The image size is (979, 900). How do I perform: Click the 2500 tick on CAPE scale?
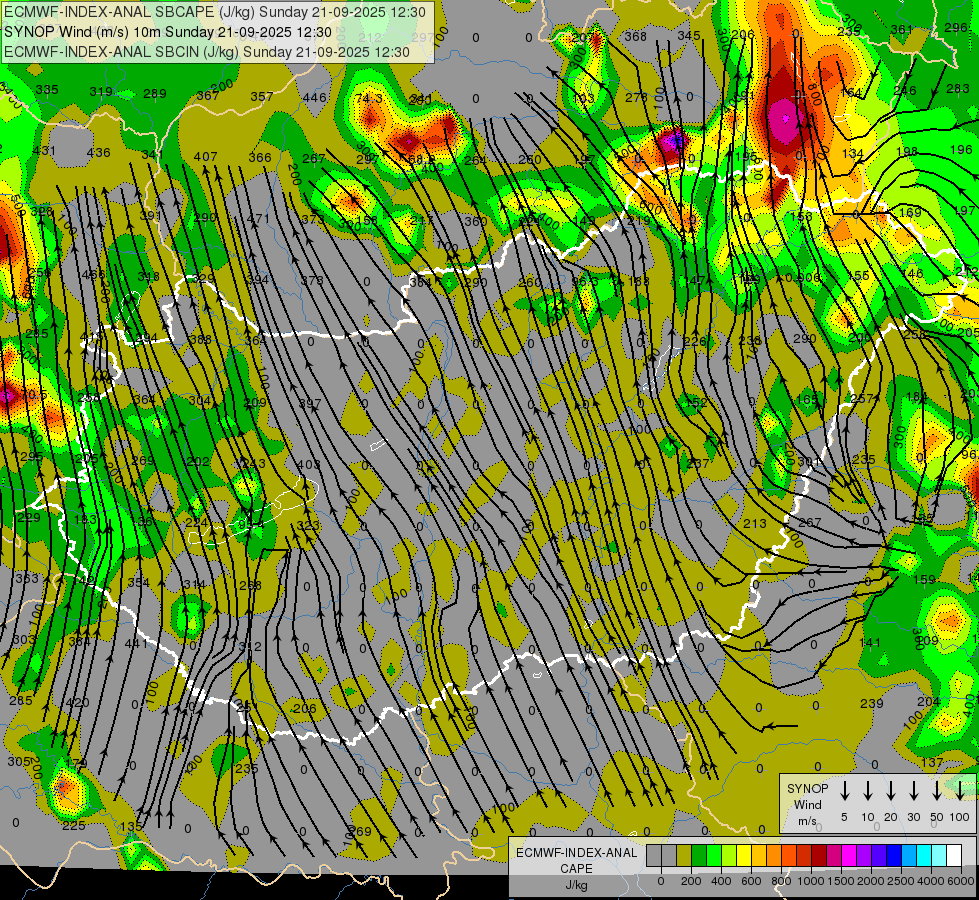(x=901, y=881)
